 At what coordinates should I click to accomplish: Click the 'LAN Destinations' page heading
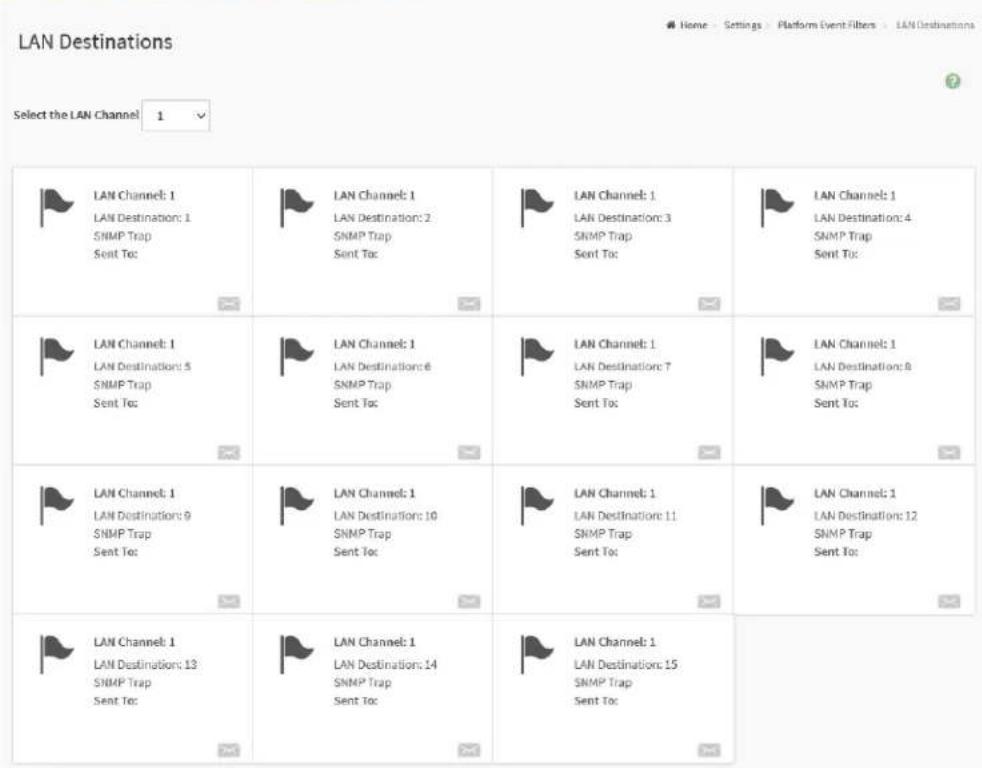pyautogui.click(x=95, y=42)
